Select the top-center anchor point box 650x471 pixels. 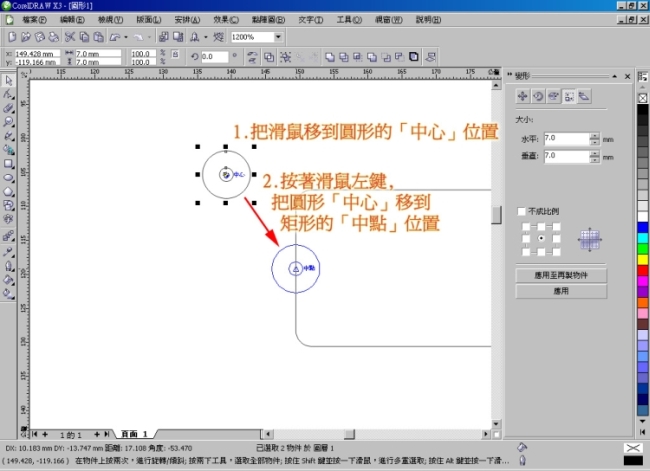tap(541, 226)
